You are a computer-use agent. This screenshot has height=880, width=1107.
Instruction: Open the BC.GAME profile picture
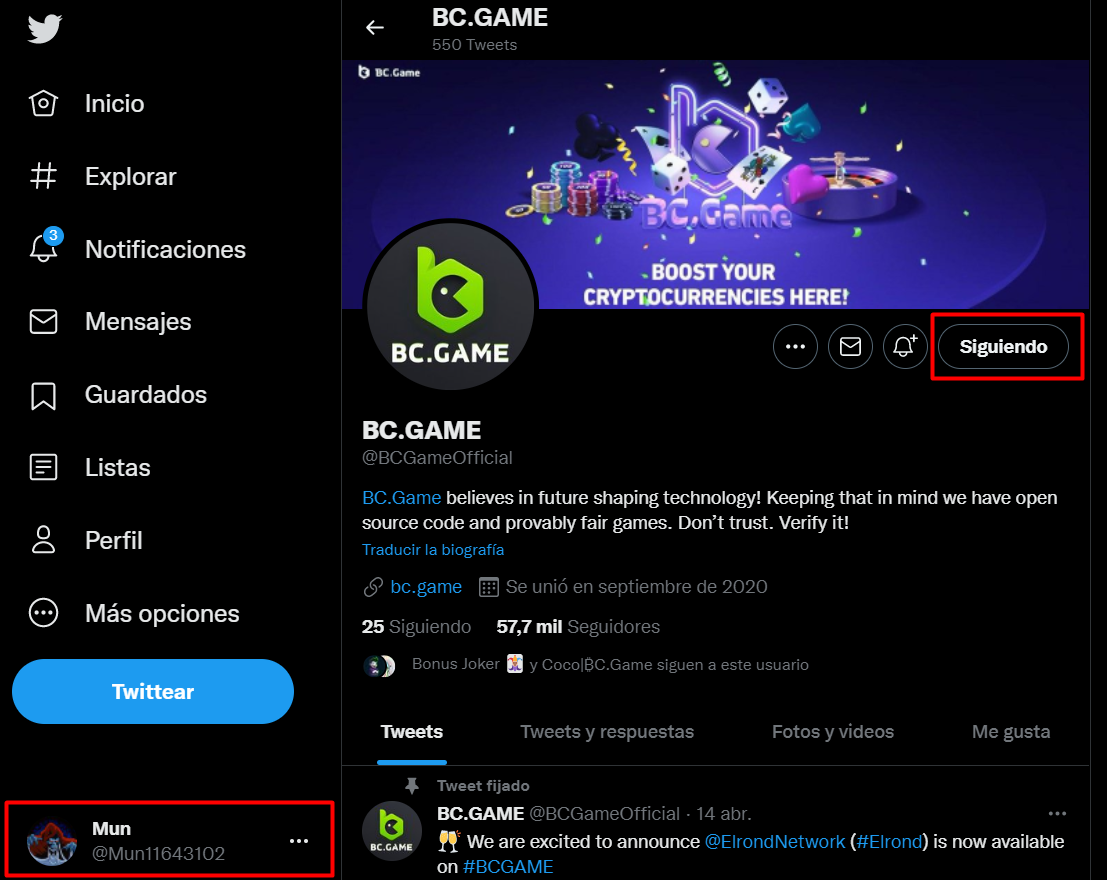coord(450,305)
